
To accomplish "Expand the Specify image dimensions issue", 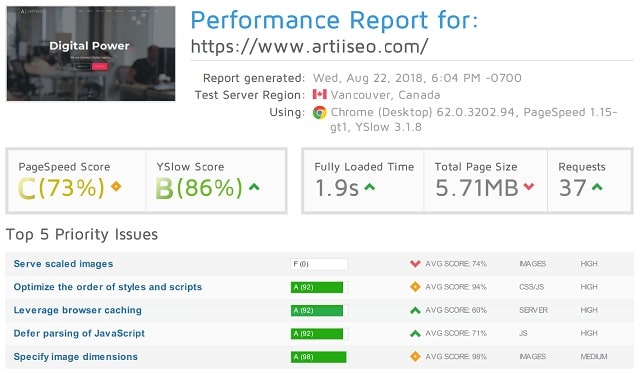I will point(76,357).
